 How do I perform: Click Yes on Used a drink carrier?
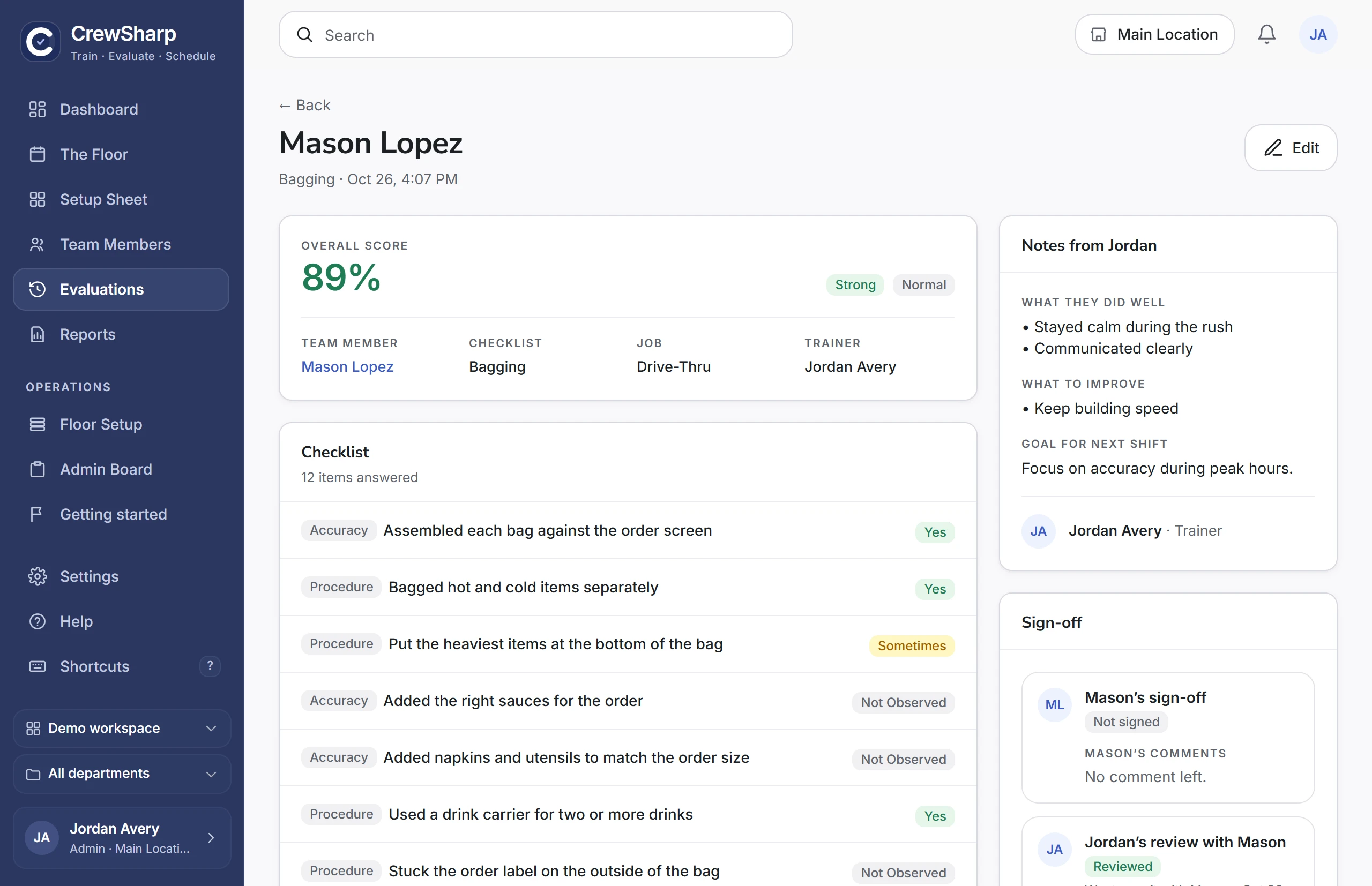tap(935, 816)
